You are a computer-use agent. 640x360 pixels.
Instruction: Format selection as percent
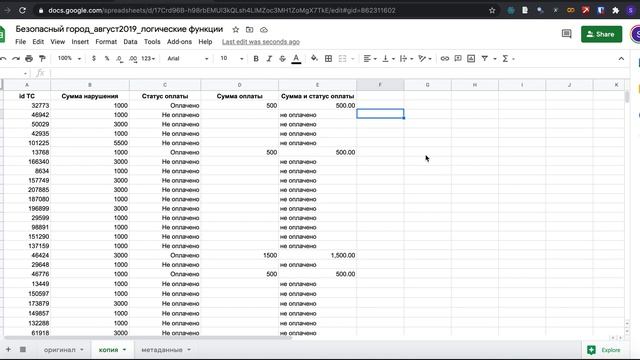(x=107, y=59)
